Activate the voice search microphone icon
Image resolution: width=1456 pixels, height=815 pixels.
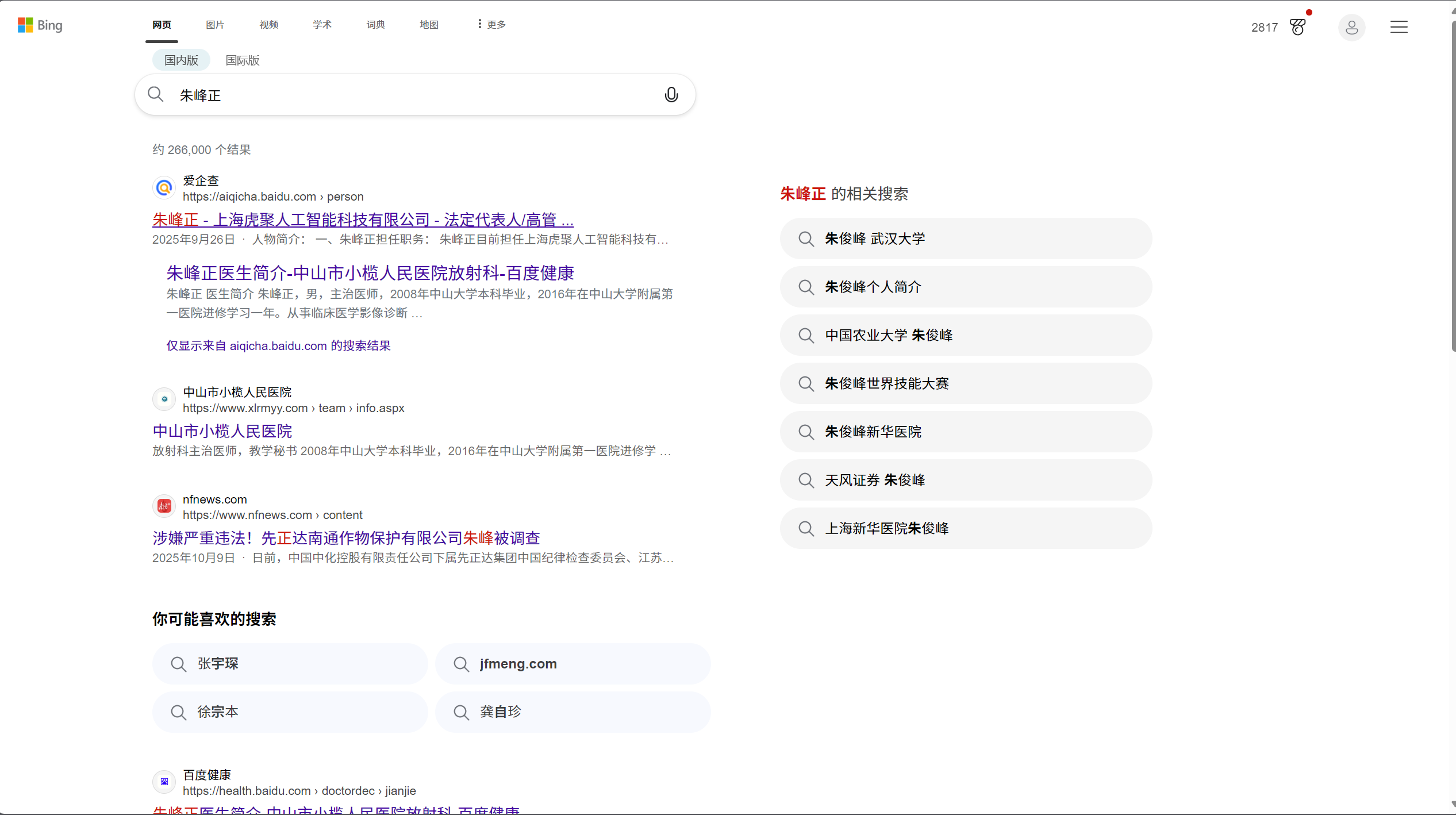coord(670,94)
